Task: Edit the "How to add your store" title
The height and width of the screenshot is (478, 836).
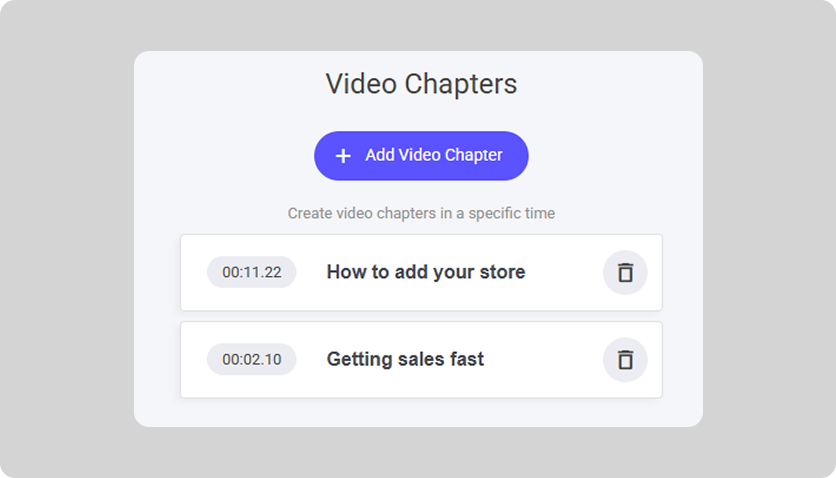Action: click(425, 272)
